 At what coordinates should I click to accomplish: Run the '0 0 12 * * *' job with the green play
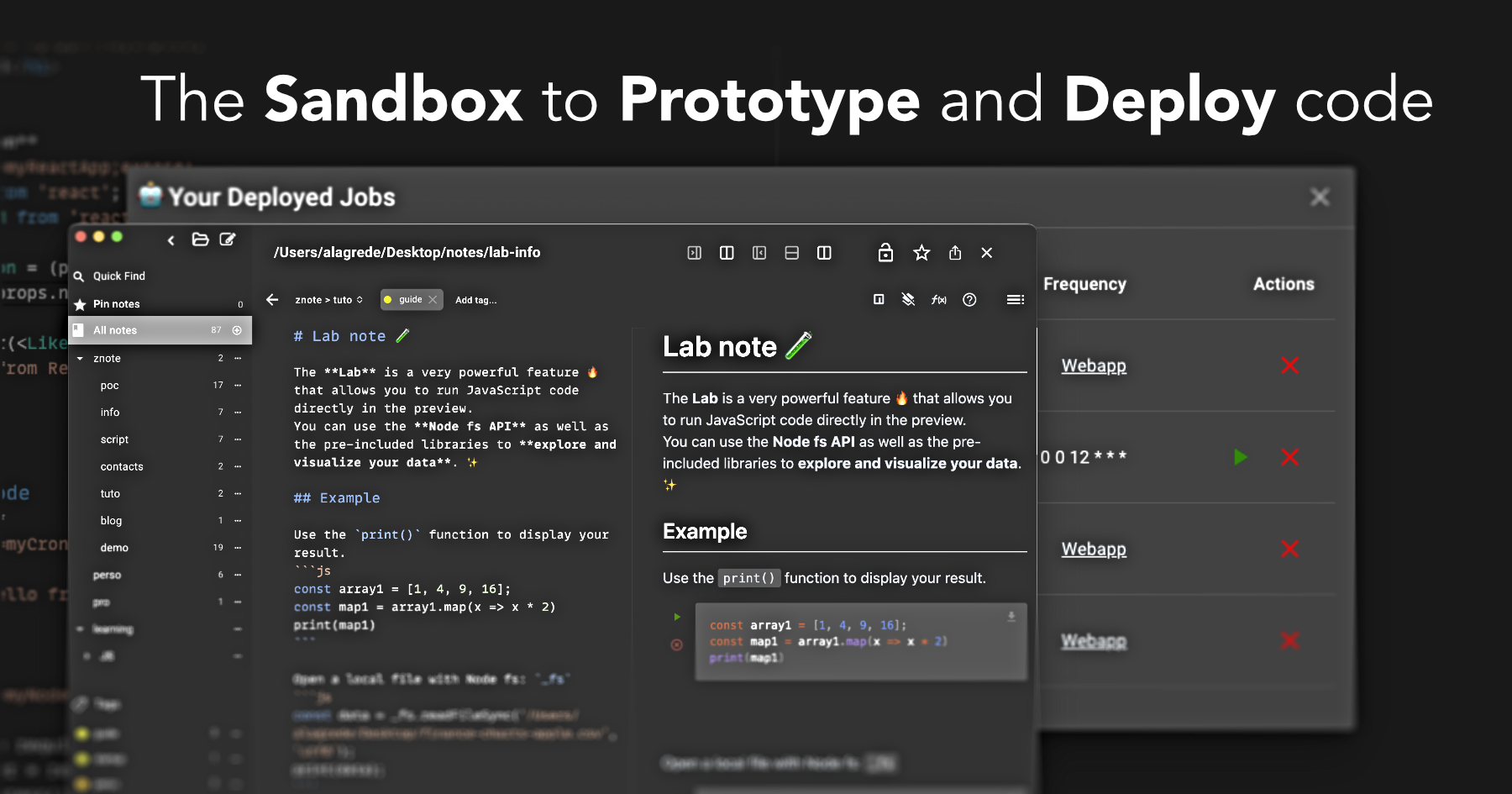(x=1241, y=458)
